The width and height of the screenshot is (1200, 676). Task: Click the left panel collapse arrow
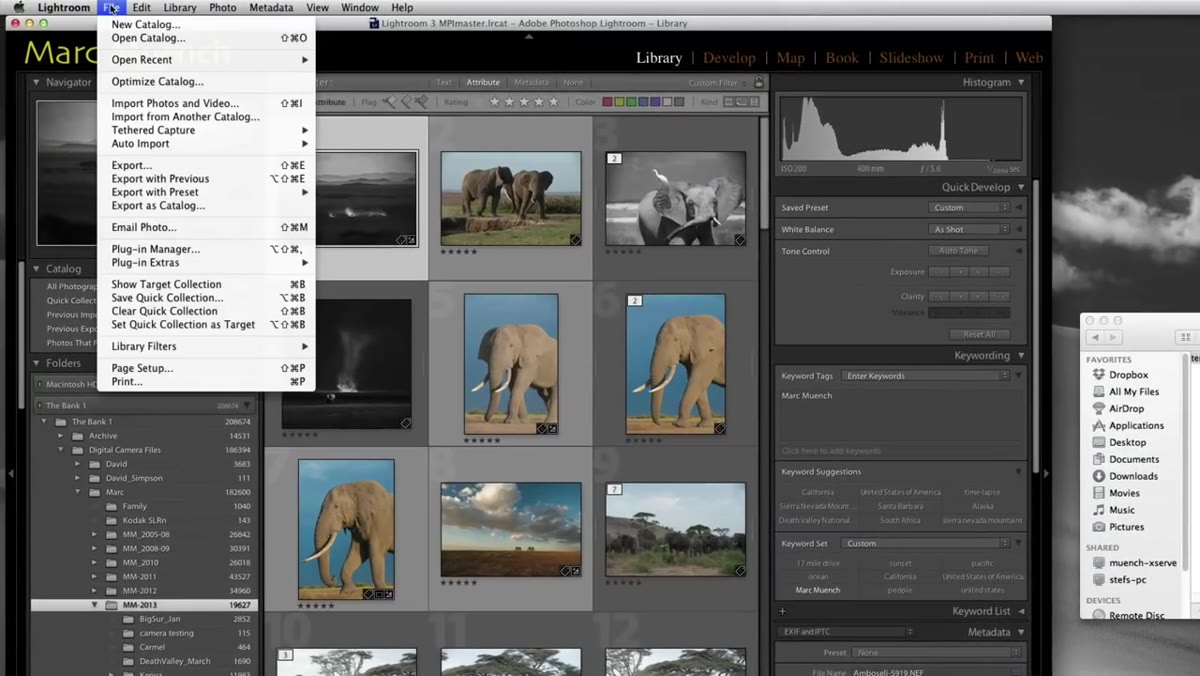[x=10, y=474]
